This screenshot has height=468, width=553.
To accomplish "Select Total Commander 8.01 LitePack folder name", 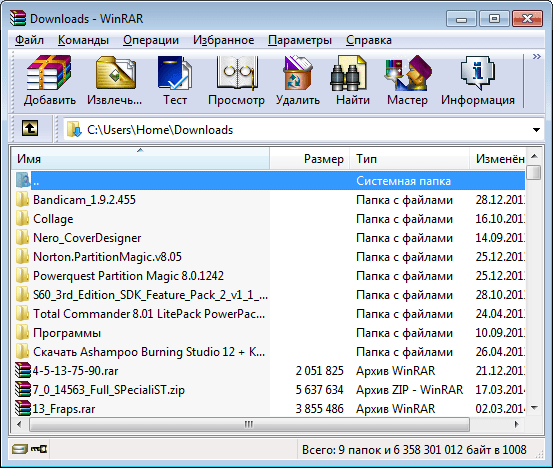I will pos(149,314).
